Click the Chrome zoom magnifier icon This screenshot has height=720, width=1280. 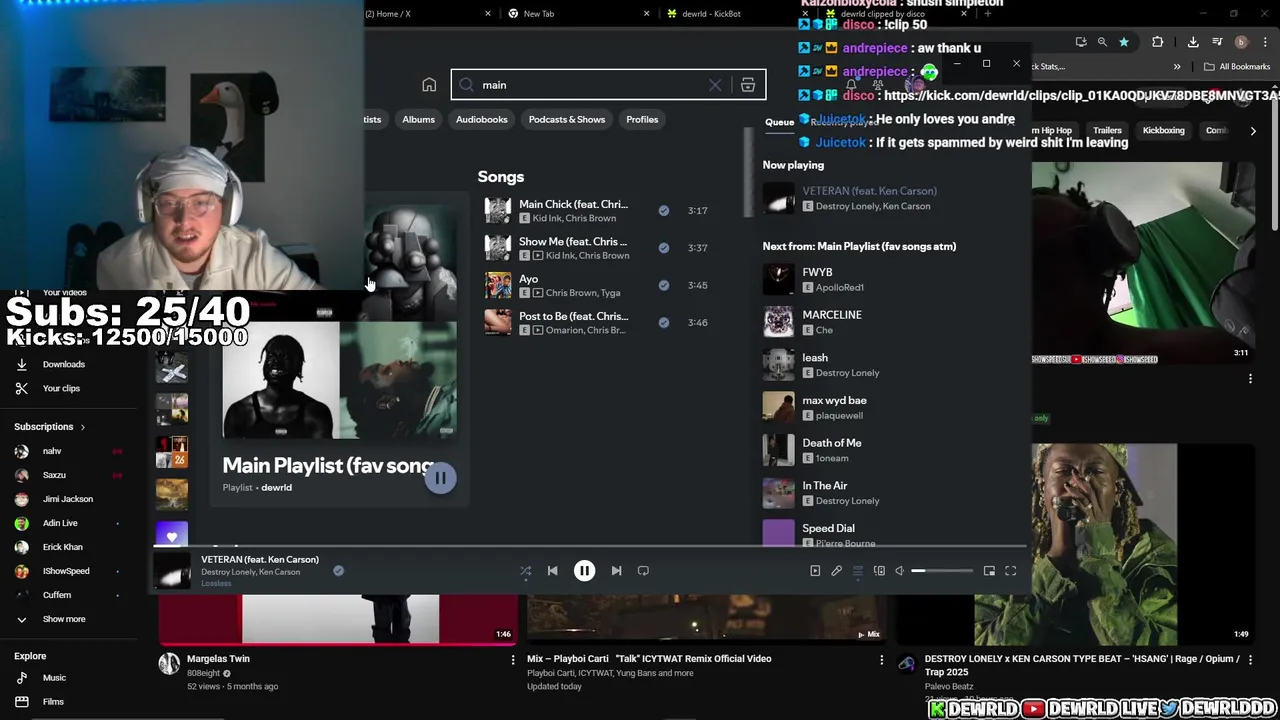point(1102,42)
